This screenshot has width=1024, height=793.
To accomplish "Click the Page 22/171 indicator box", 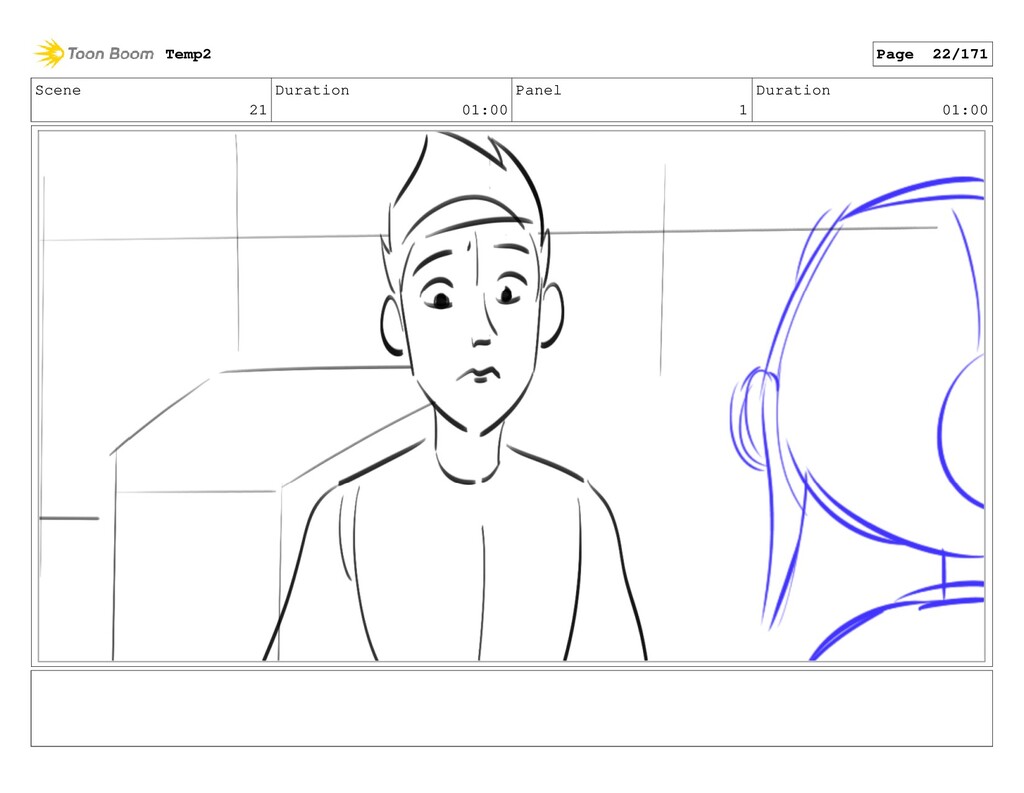I will coord(932,54).
